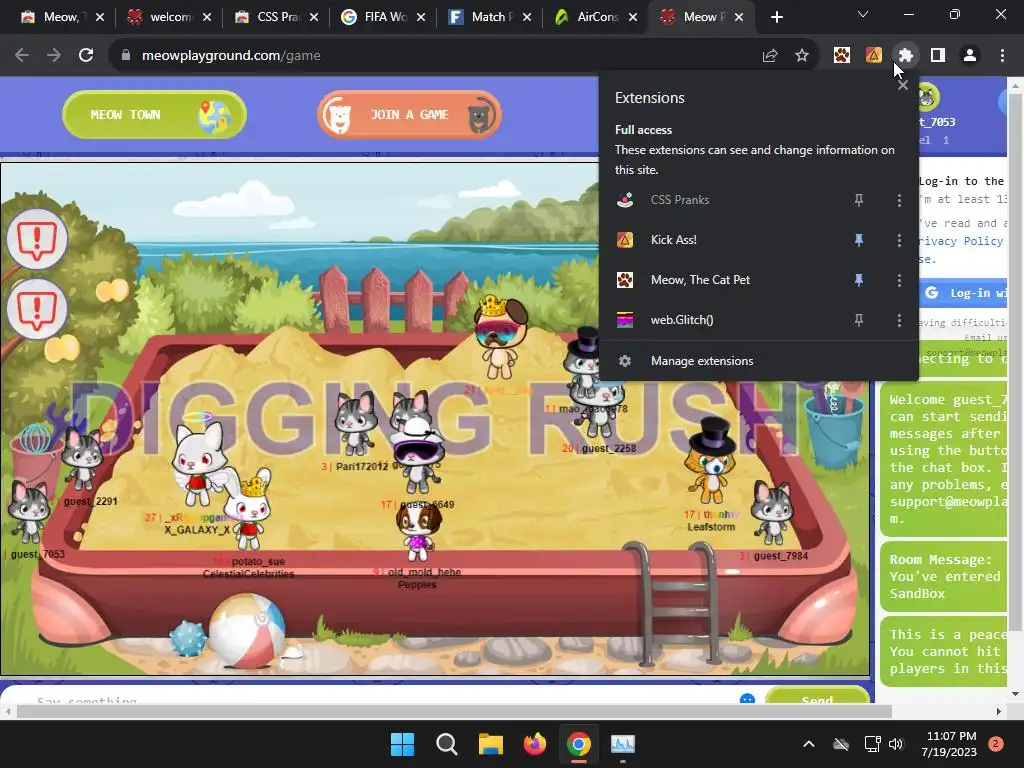Unpin Kick Ass! extension
This screenshot has height=768, width=1024.
coord(859,240)
